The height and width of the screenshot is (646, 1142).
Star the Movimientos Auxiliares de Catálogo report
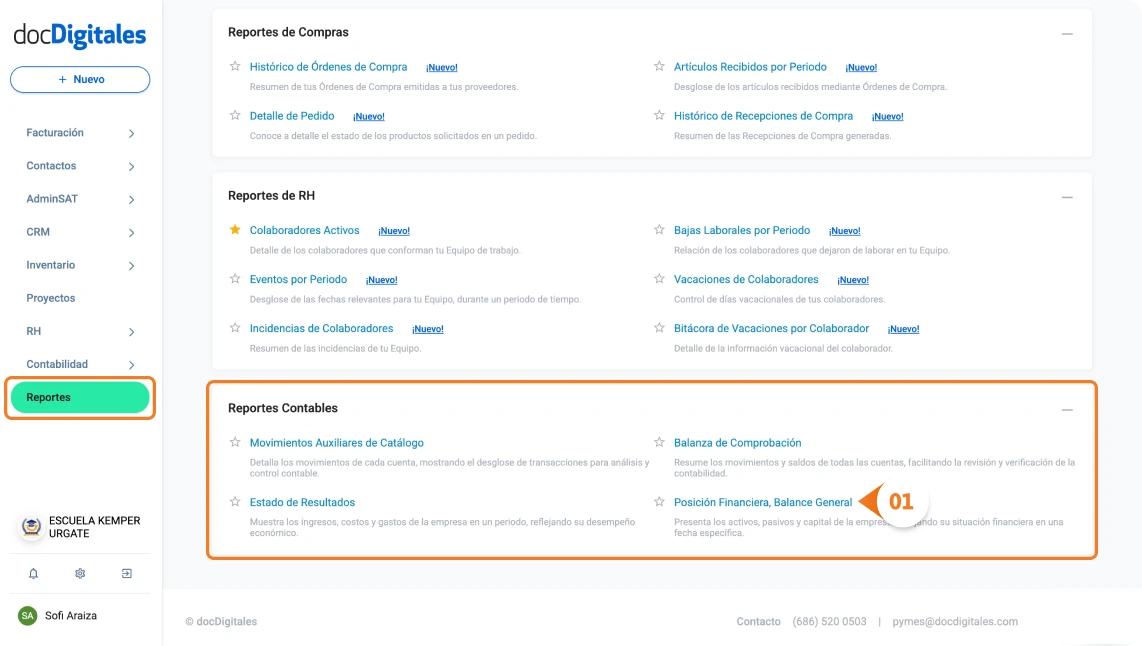pyautogui.click(x=234, y=442)
